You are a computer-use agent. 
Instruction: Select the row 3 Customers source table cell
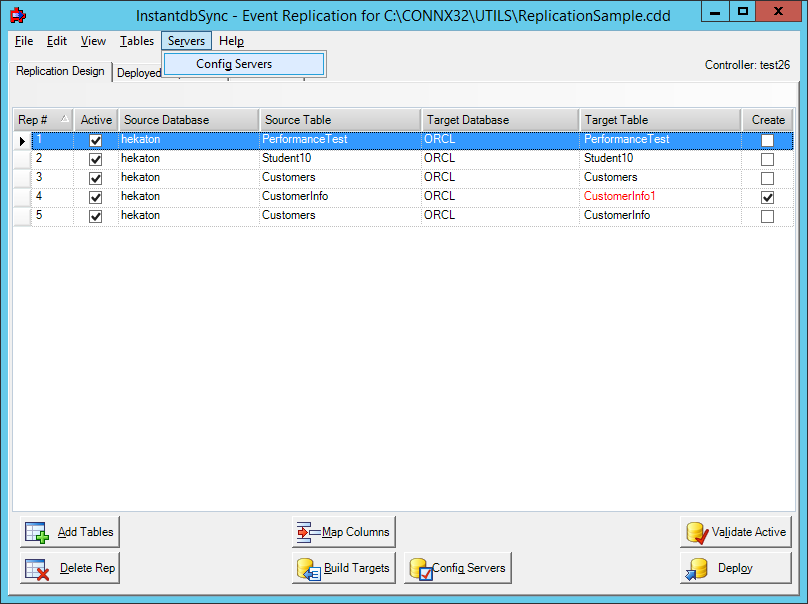(x=339, y=177)
